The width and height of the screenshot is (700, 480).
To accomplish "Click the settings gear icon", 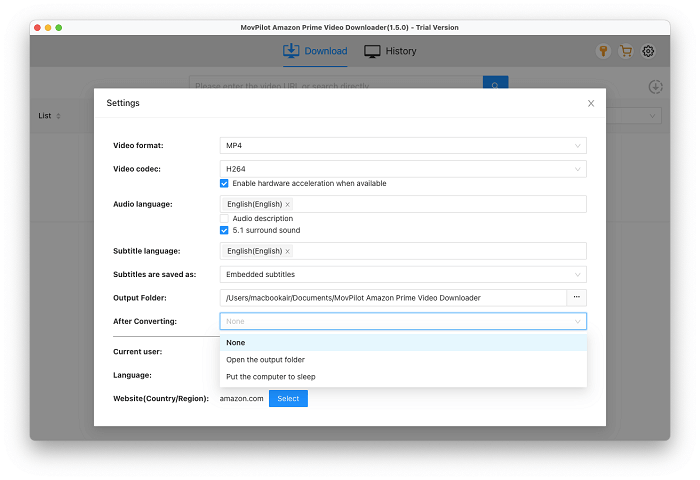I will (648, 51).
